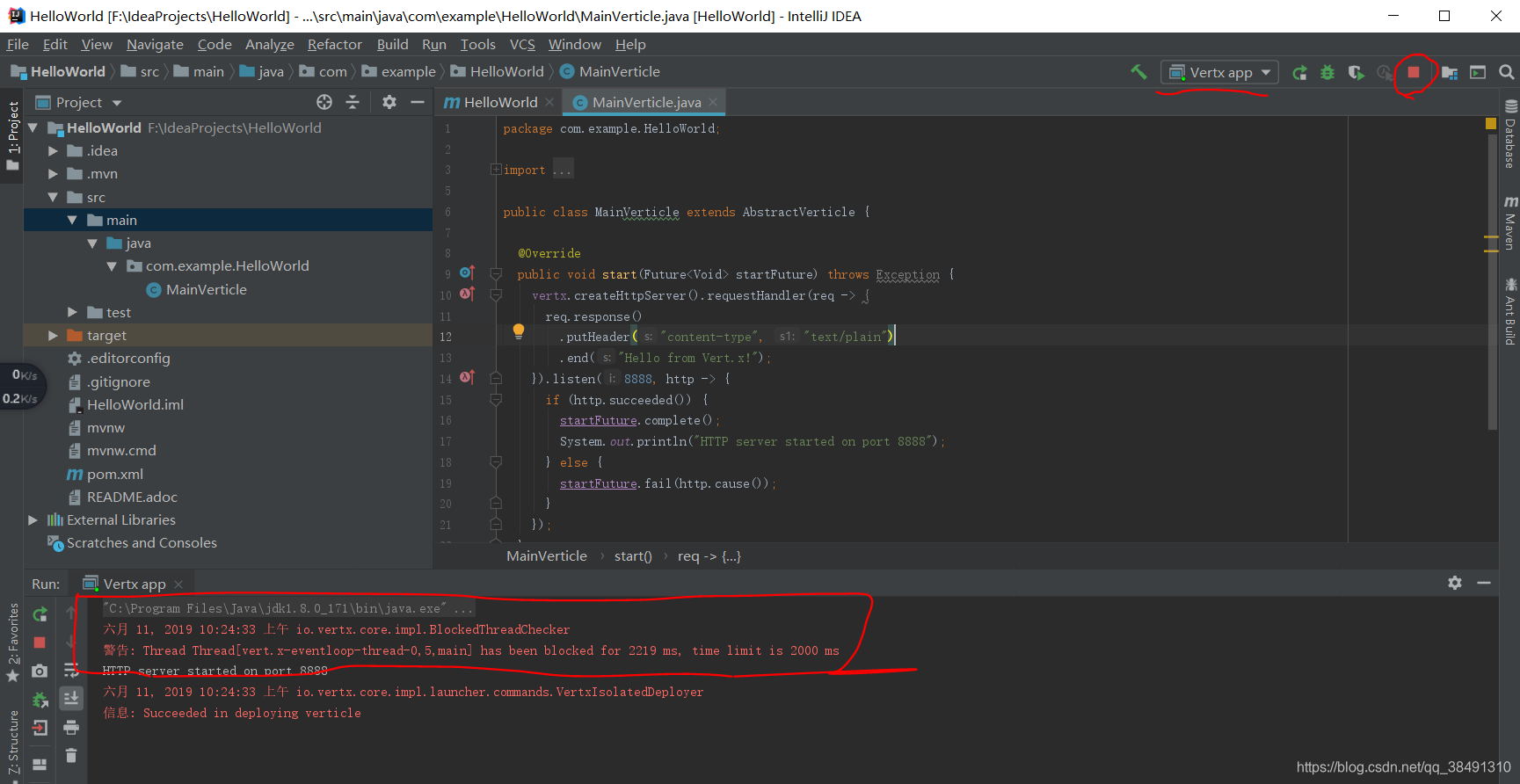Rerun Vertx app from the main toolbar

coord(1299,72)
